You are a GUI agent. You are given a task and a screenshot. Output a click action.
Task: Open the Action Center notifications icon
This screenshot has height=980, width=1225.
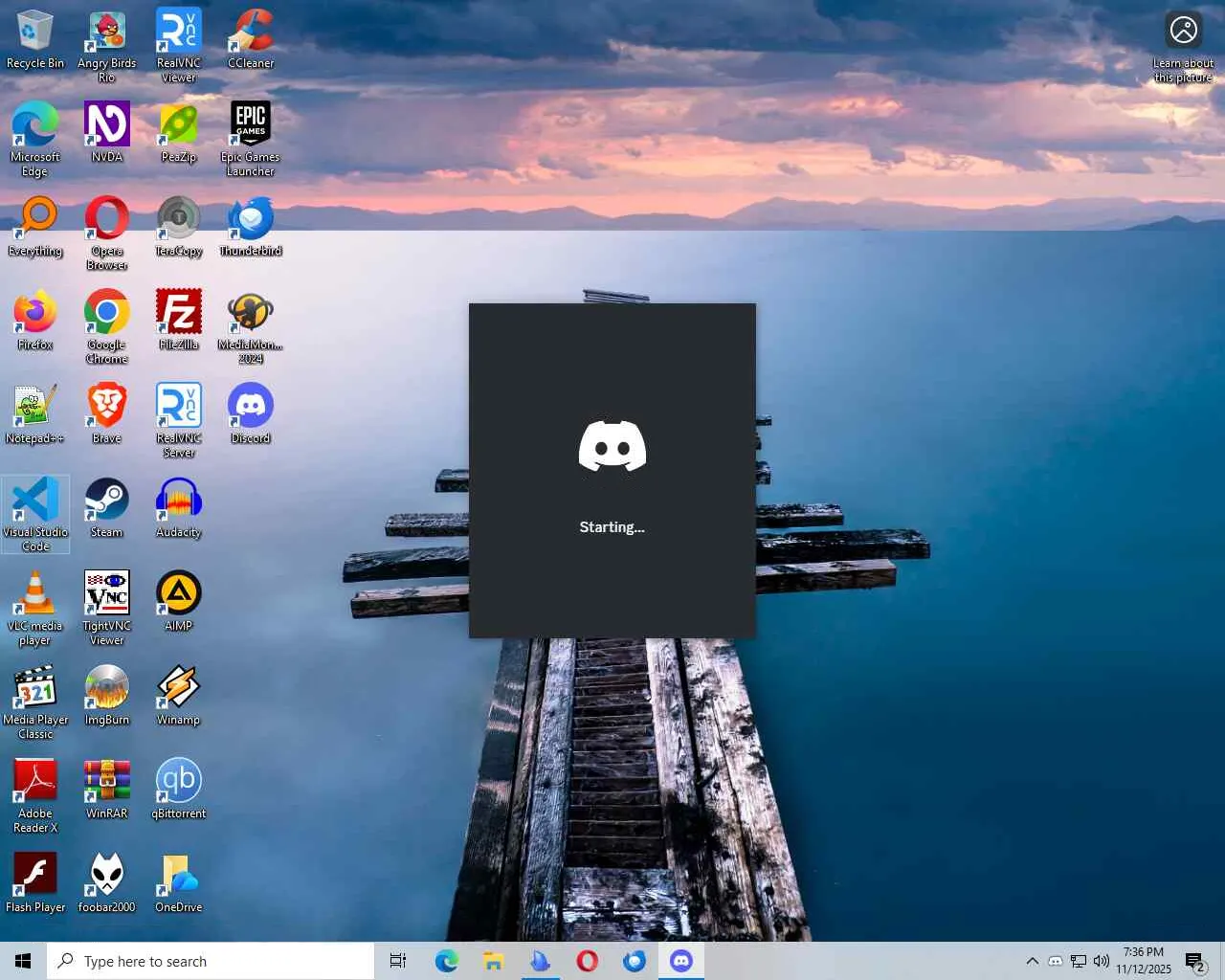(1196, 961)
